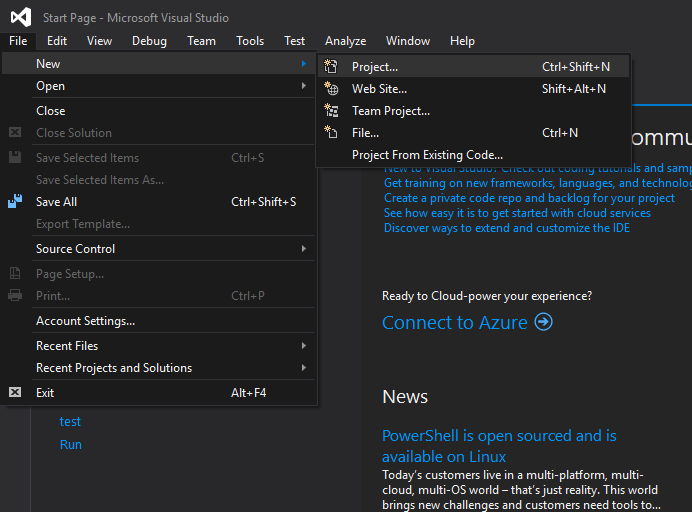Viewport: 692px width, 512px height.
Task: Open the Test menu
Action: [294, 41]
